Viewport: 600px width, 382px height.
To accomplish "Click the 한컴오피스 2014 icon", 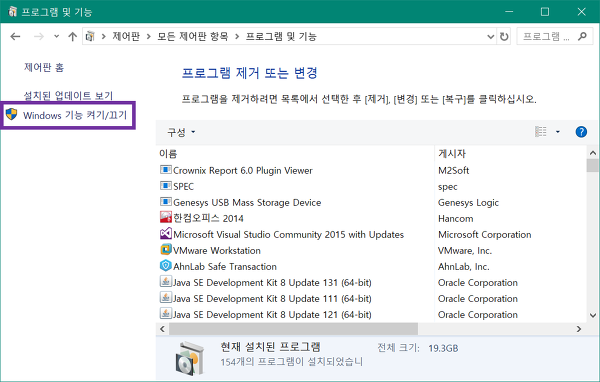I will pyautogui.click(x=165, y=217).
